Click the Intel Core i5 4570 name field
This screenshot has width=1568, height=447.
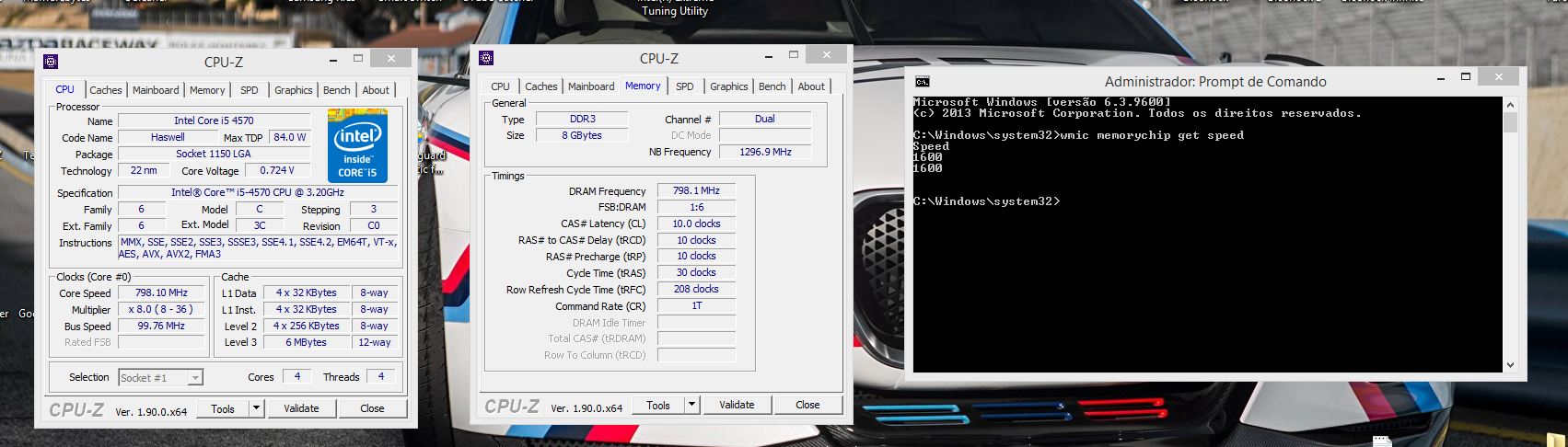[214, 120]
